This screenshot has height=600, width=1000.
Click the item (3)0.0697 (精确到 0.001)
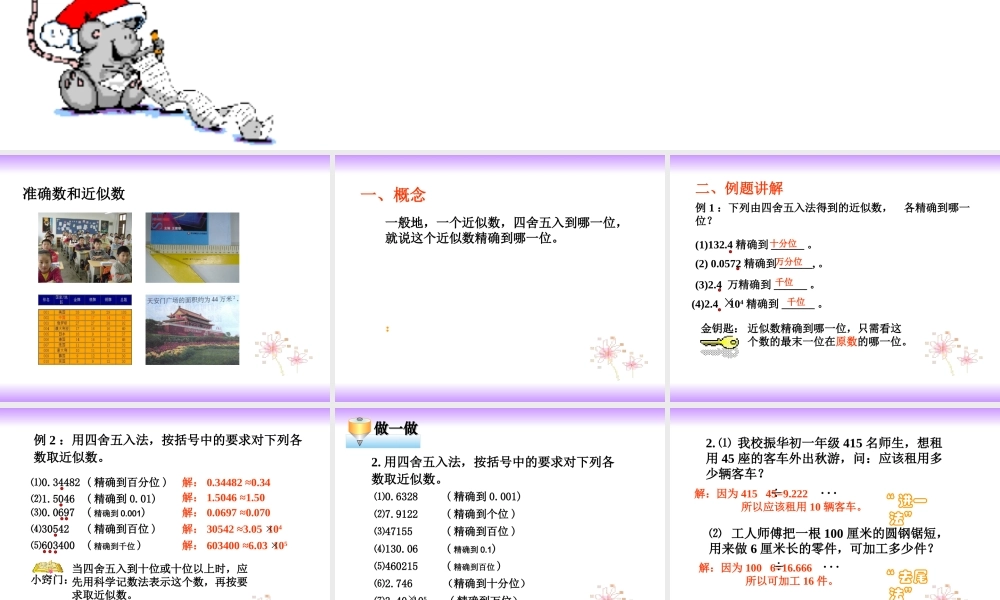click(x=87, y=513)
